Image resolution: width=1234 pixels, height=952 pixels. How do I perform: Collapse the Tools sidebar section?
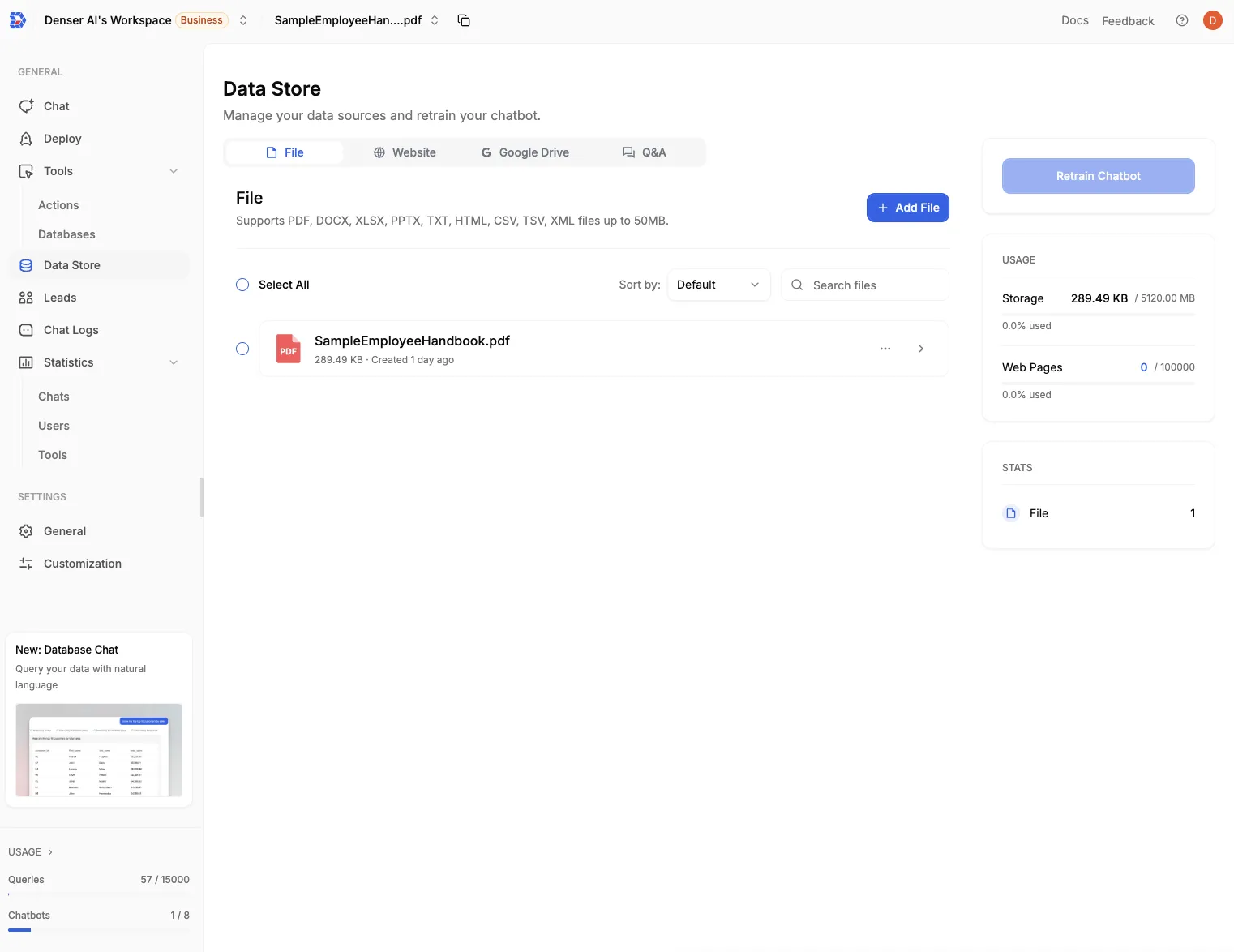pos(174,171)
